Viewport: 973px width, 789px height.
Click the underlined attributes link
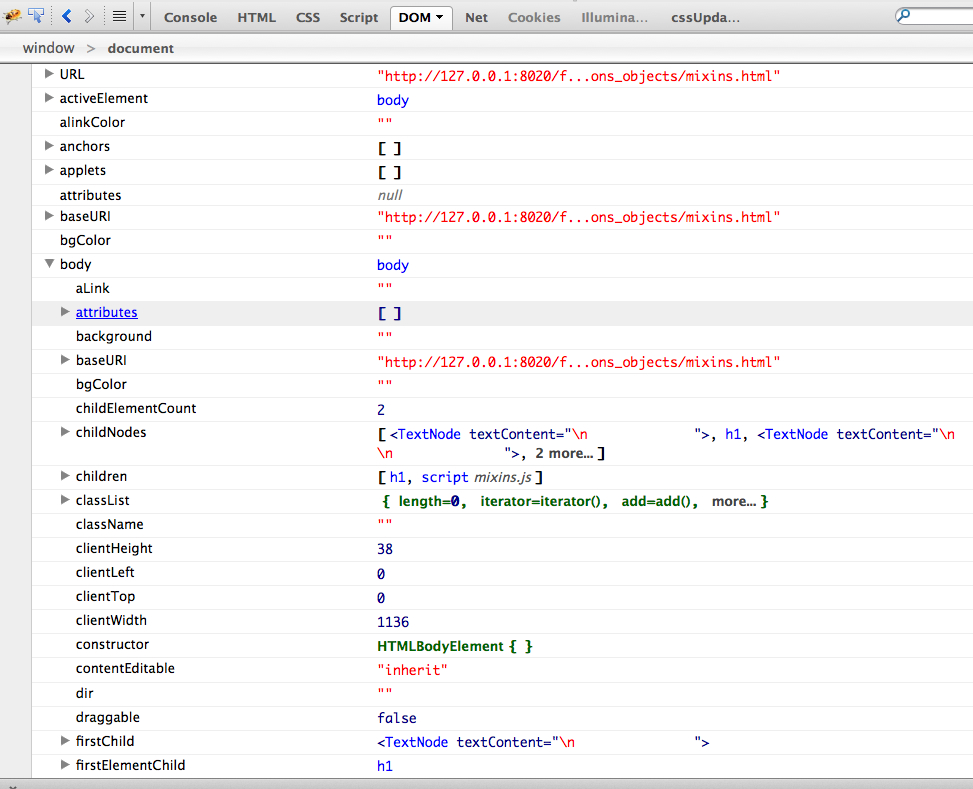[x=106, y=313]
